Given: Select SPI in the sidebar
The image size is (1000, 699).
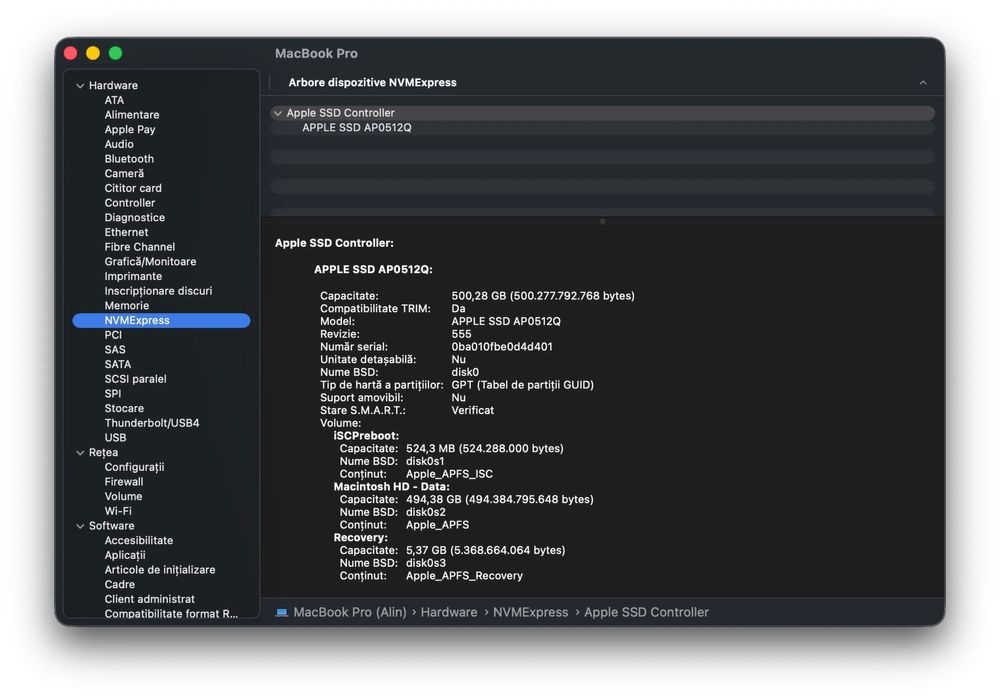Looking at the screenshot, I should [x=113, y=394].
